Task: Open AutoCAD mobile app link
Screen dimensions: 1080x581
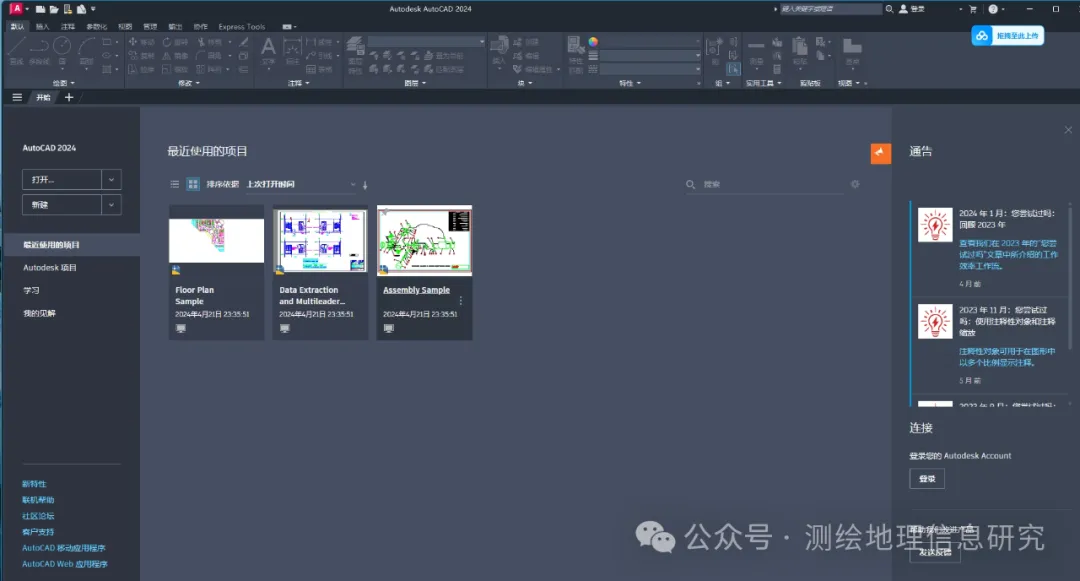Action: point(63,548)
